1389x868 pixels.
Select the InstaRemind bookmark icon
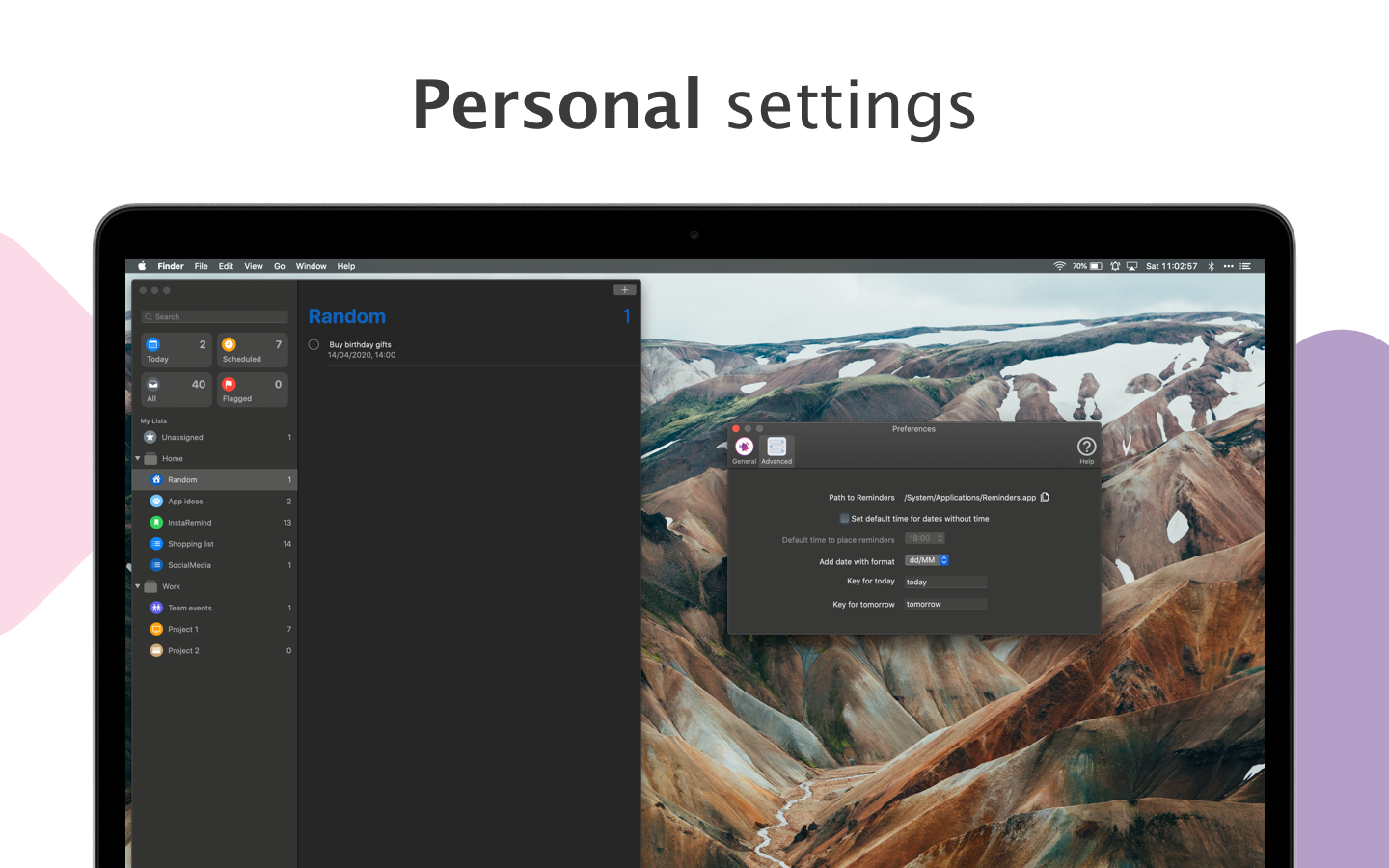pyautogui.click(x=156, y=523)
